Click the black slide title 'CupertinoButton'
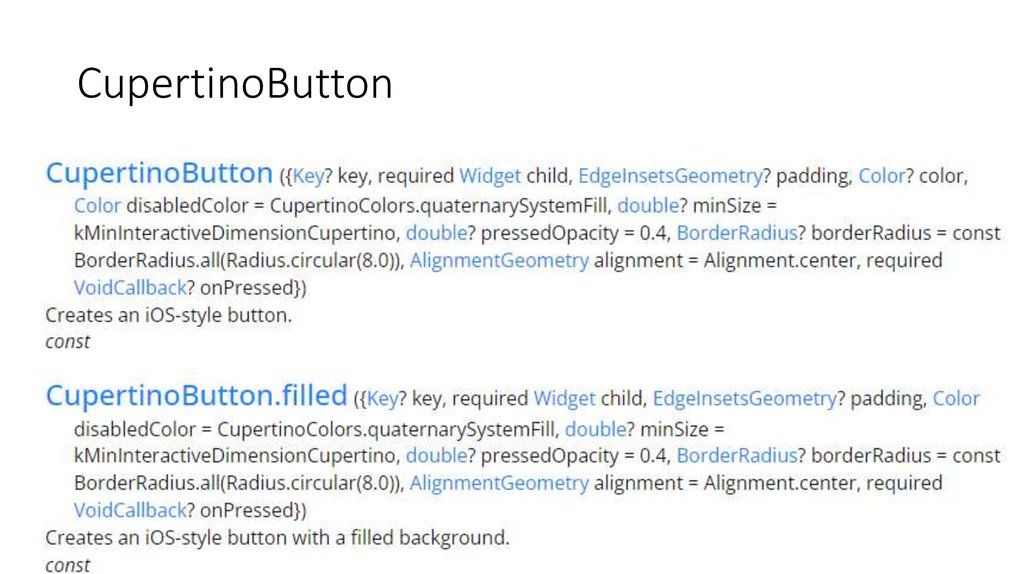Viewport: 1024px width, 574px height. pyautogui.click(x=235, y=85)
